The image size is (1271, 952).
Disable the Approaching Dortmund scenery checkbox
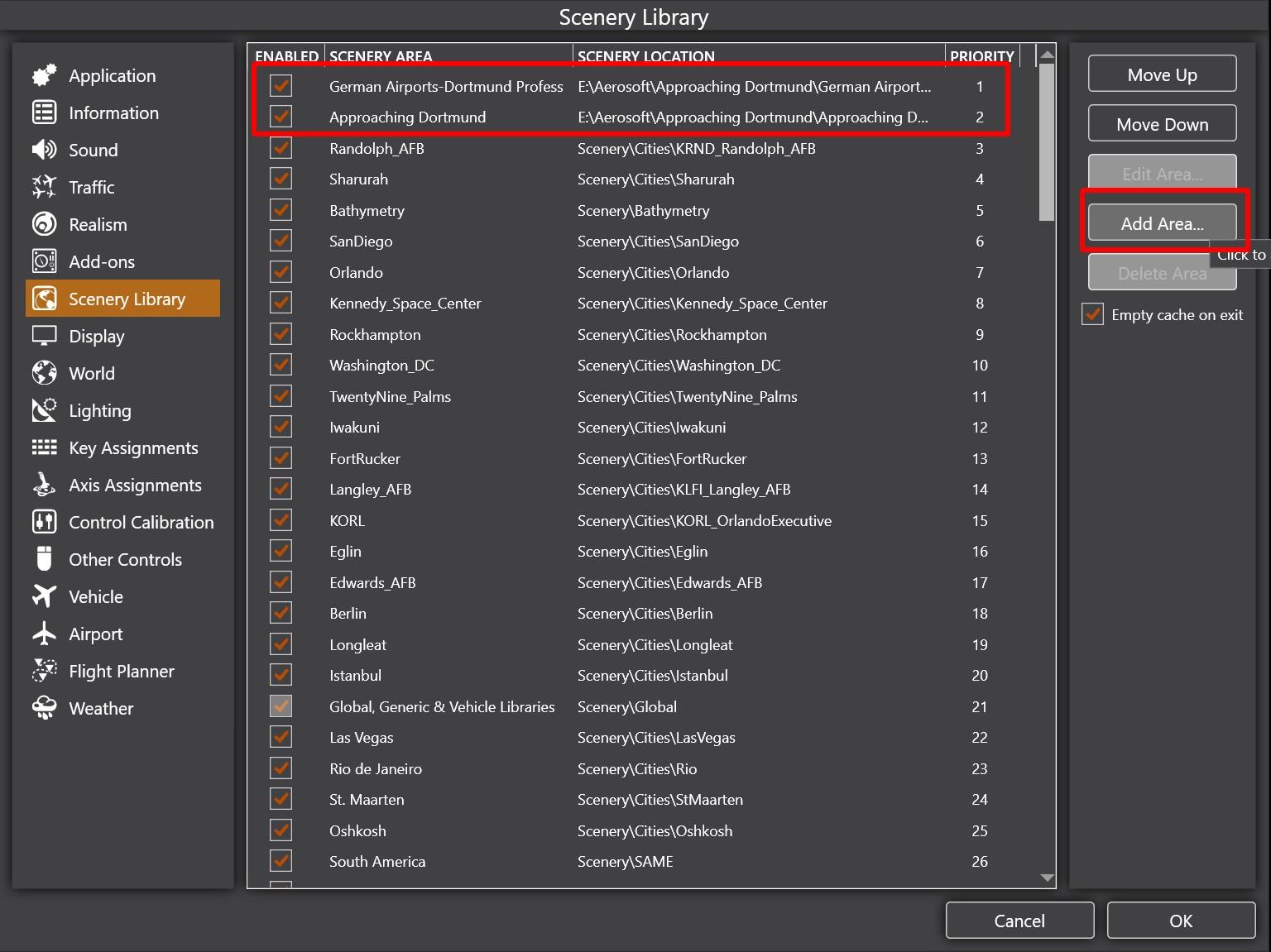[x=281, y=117]
